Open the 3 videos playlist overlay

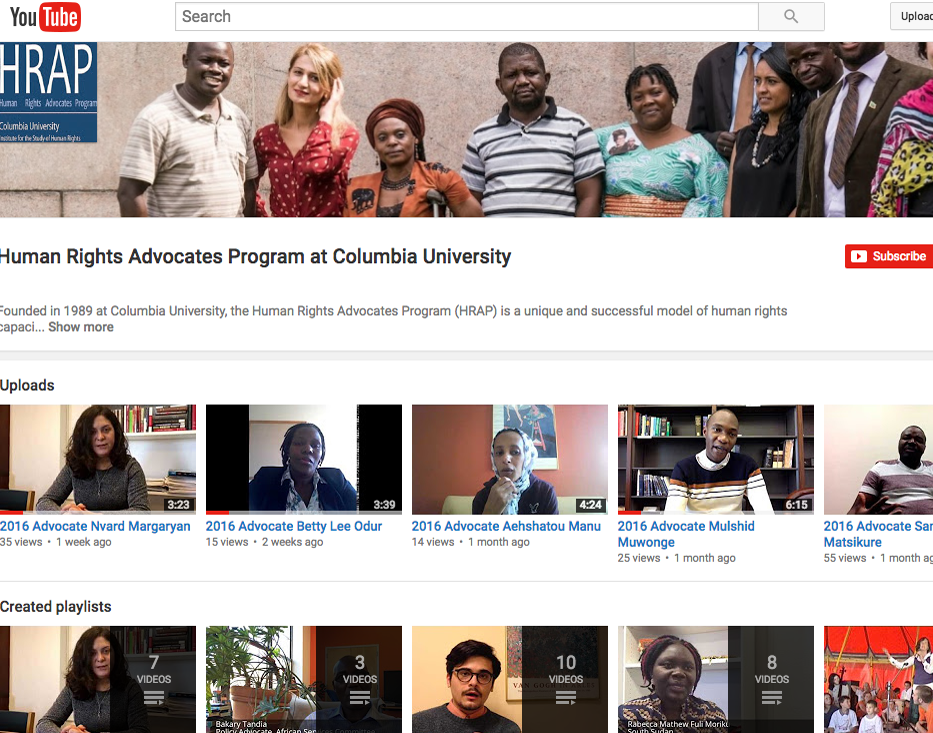pos(359,679)
